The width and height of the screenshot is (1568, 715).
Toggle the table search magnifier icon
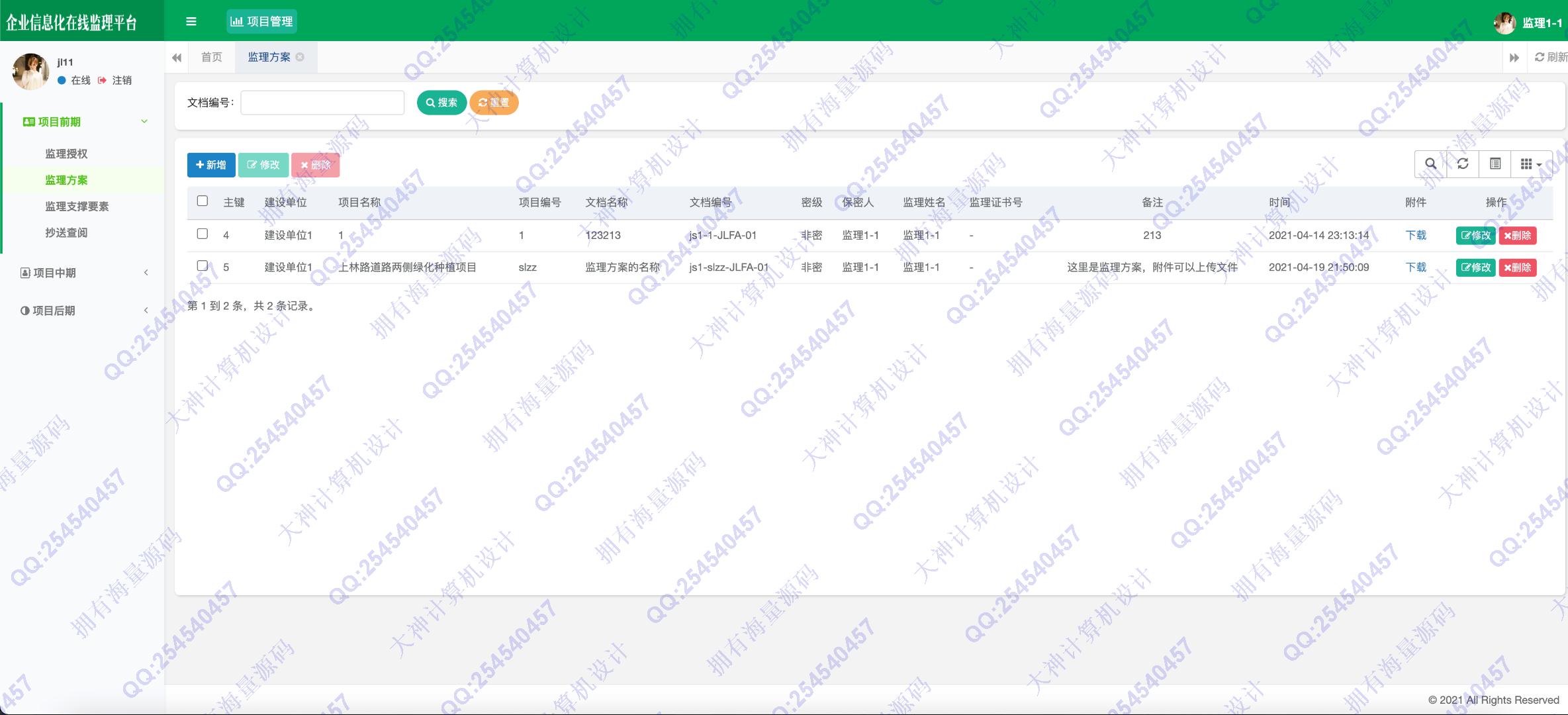1430,164
